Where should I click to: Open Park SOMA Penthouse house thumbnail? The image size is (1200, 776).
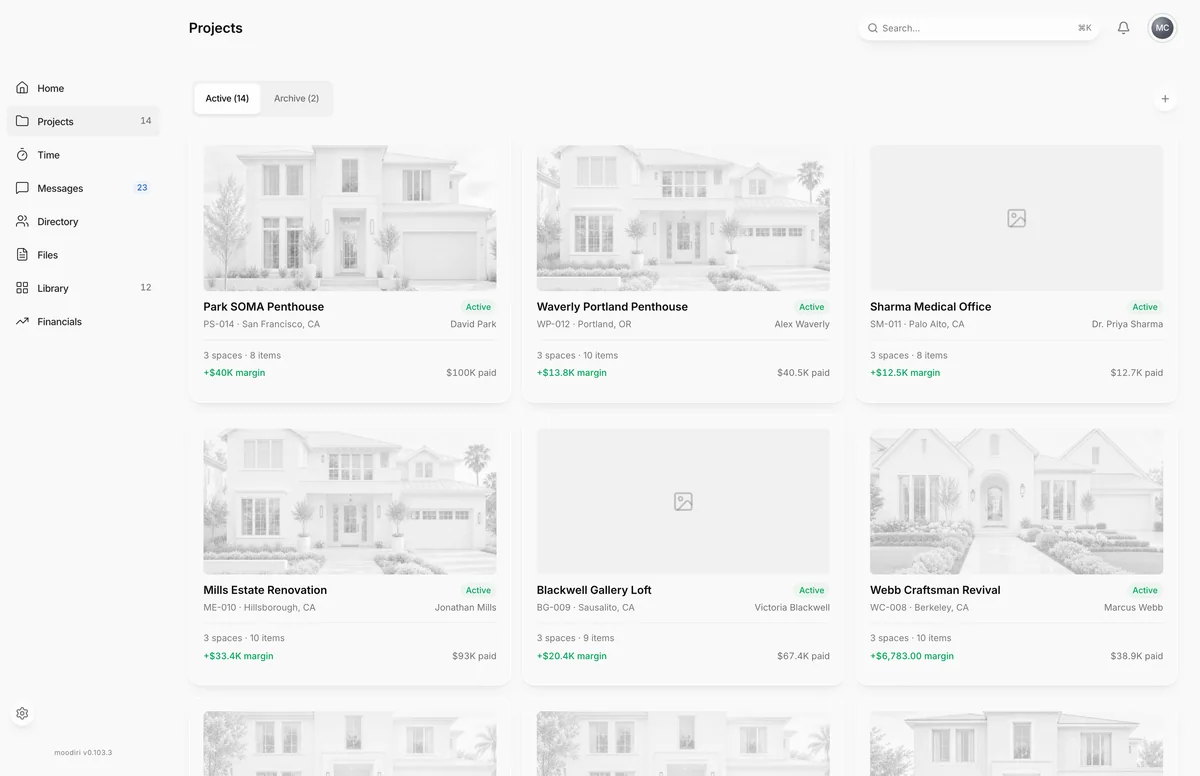pyautogui.click(x=350, y=218)
